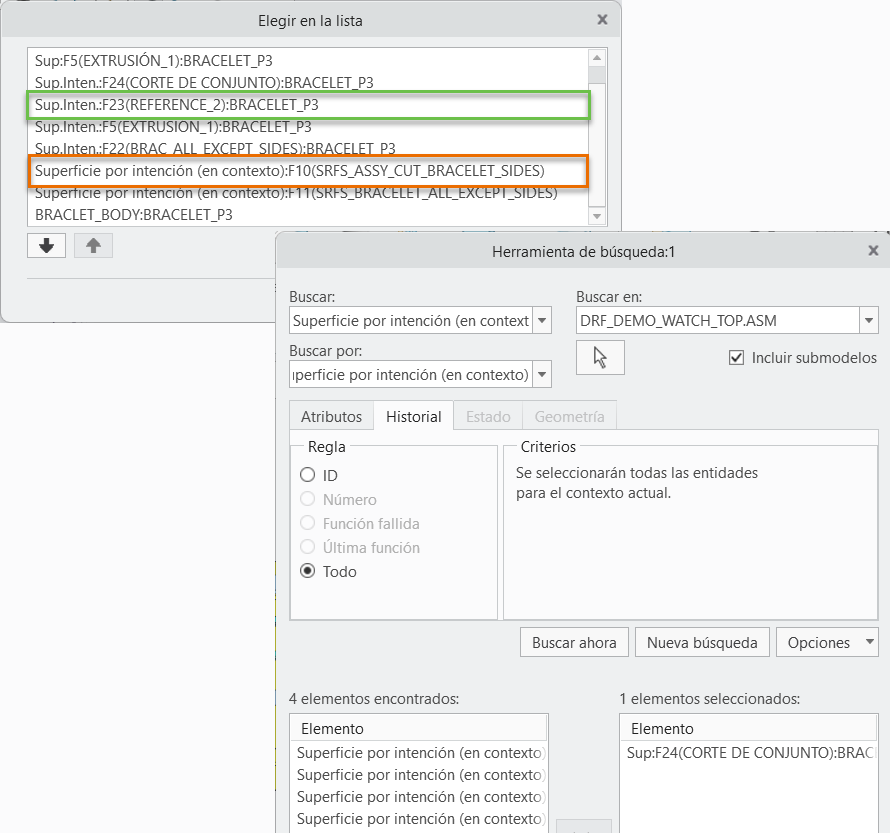The image size is (890, 833).
Task: Select first found Superficie por intención row
Action: (x=419, y=752)
